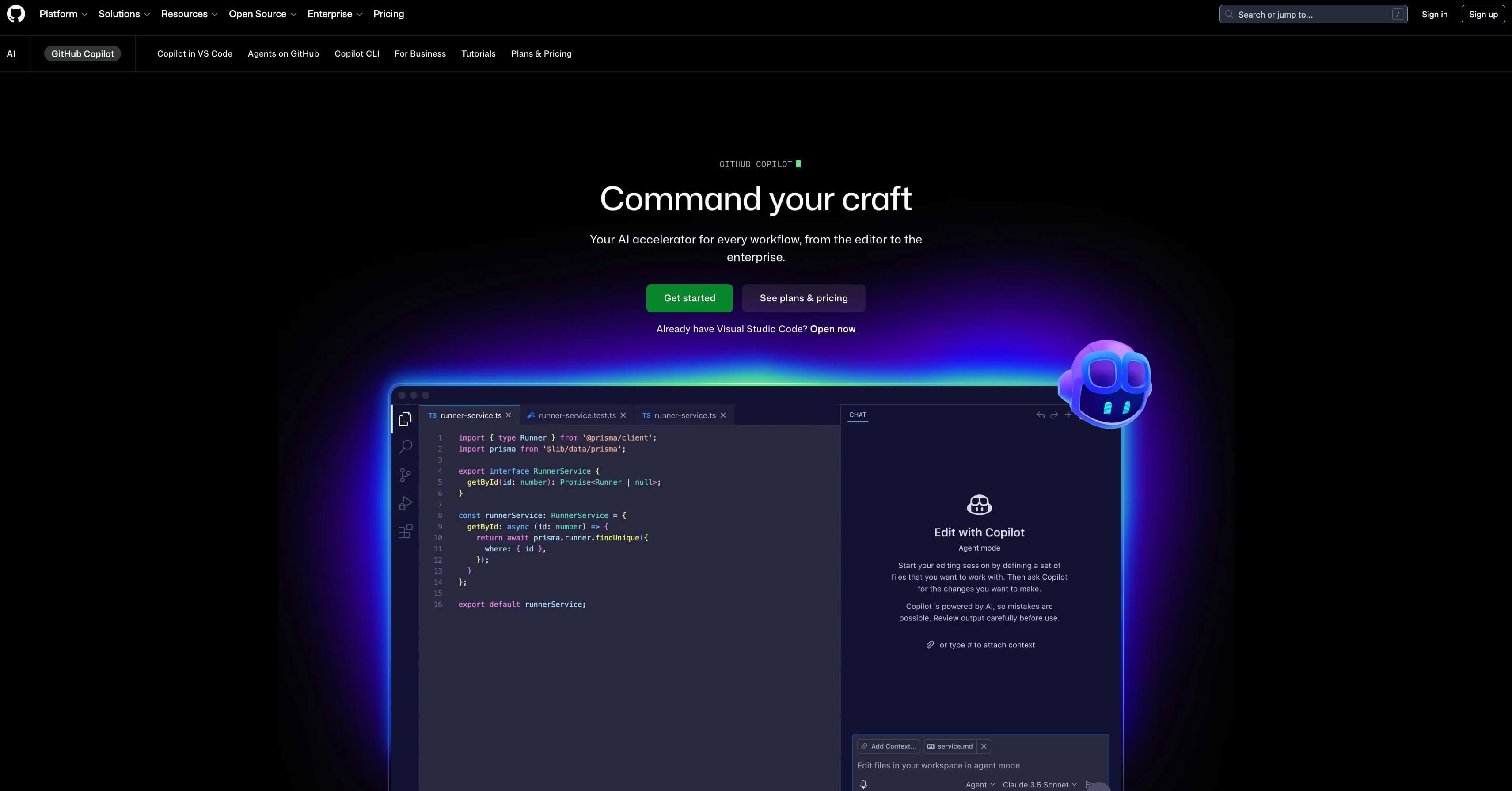Viewport: 1512px width, 791px height.
Task: Click the search magnifier icon in header
Action: [x=1229, y=14]
